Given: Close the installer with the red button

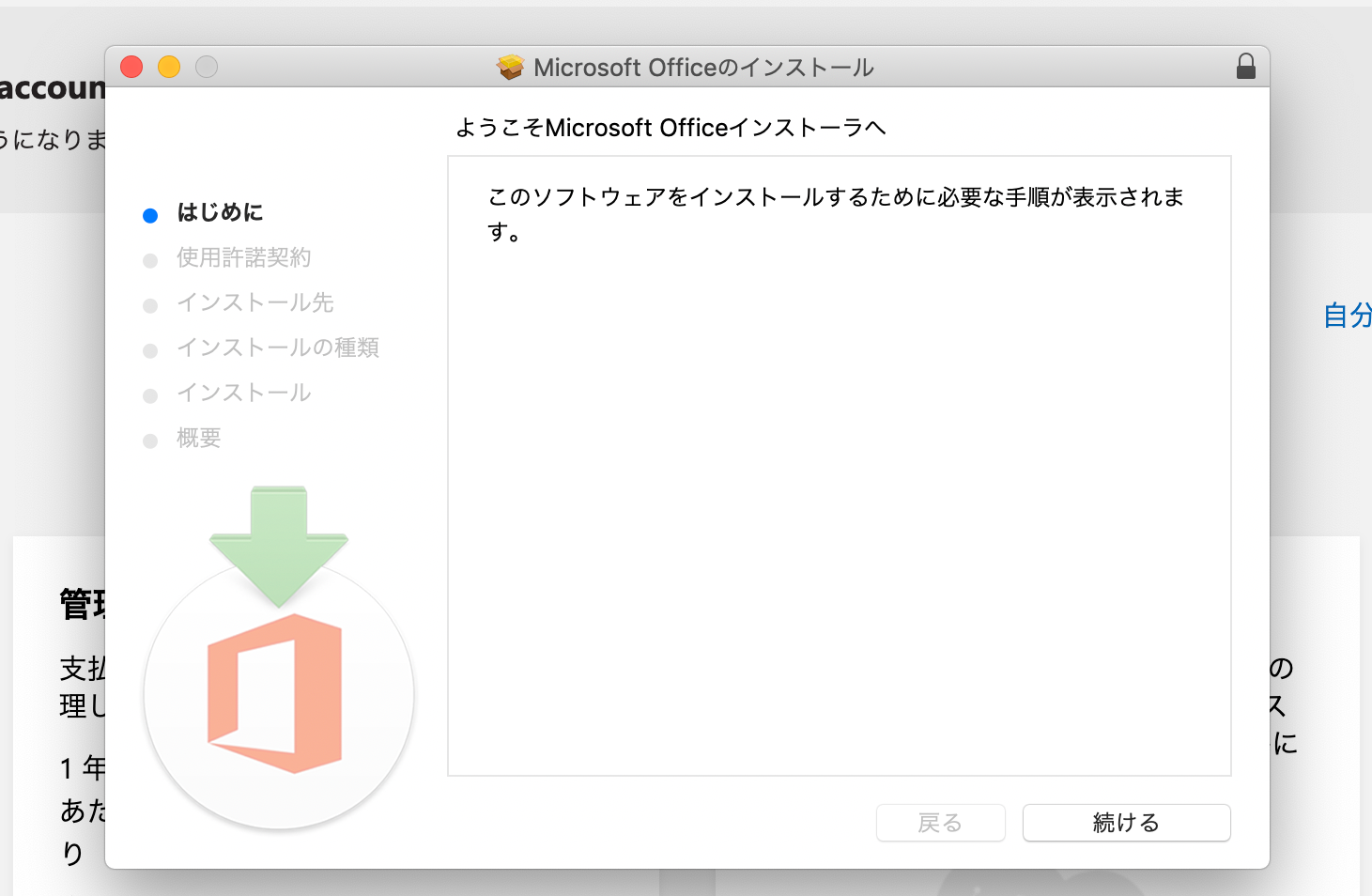Looking at the screenshot, I should click(x=131, y=67).
